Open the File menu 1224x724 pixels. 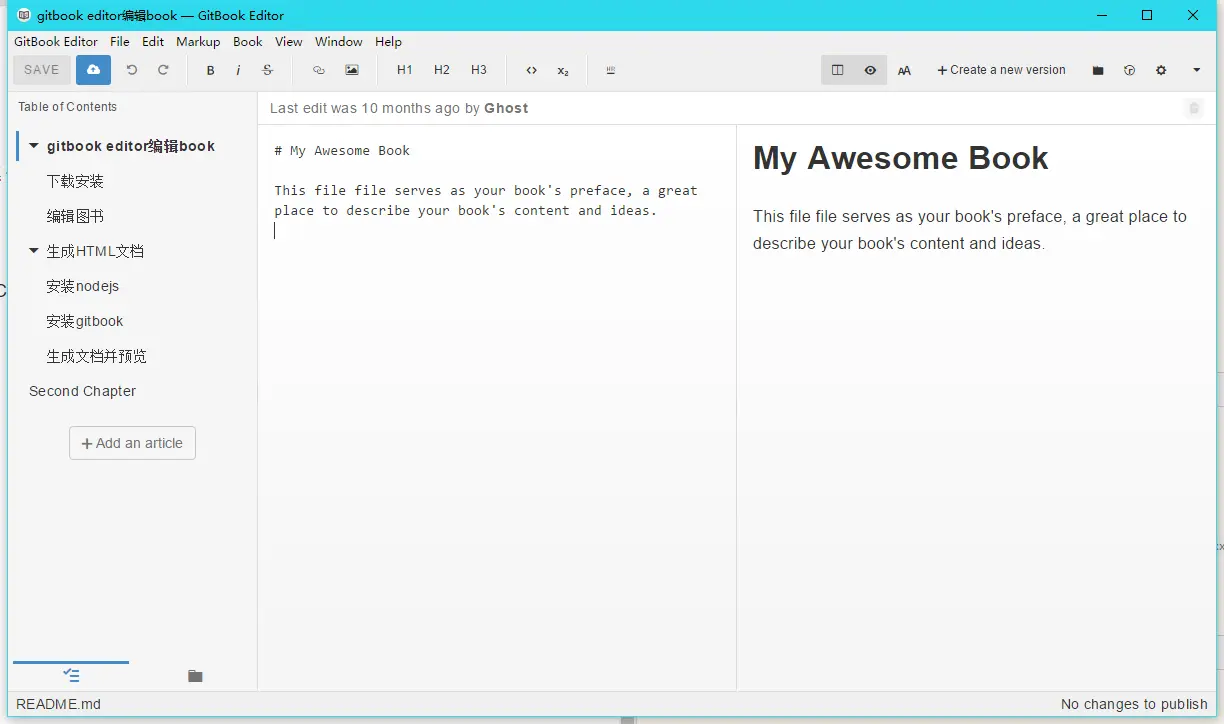120,42
